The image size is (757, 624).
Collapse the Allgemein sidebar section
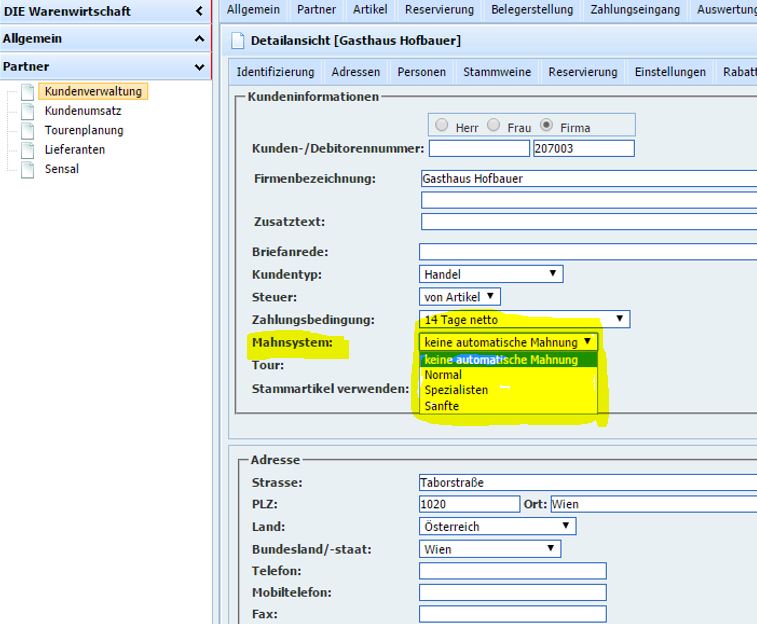199,39
